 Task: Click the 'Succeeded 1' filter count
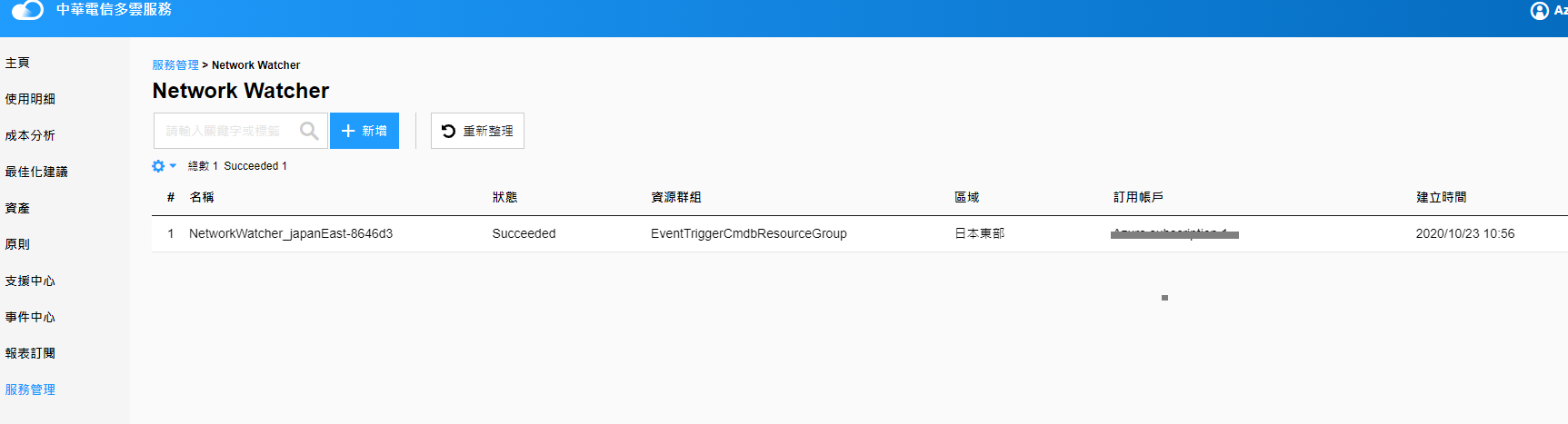(255, 166)
